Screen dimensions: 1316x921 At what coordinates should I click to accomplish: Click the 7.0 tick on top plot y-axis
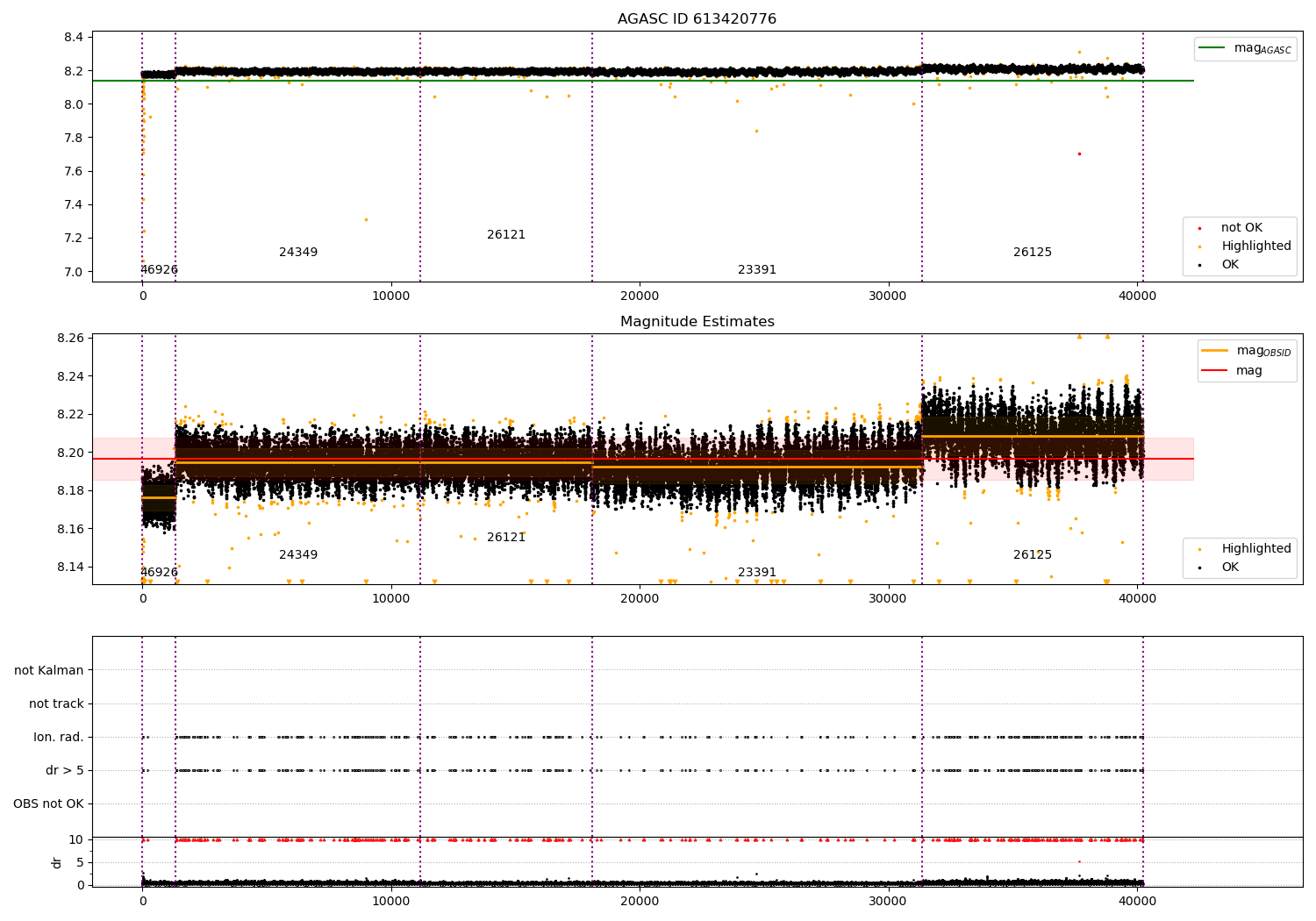(74, 272)
